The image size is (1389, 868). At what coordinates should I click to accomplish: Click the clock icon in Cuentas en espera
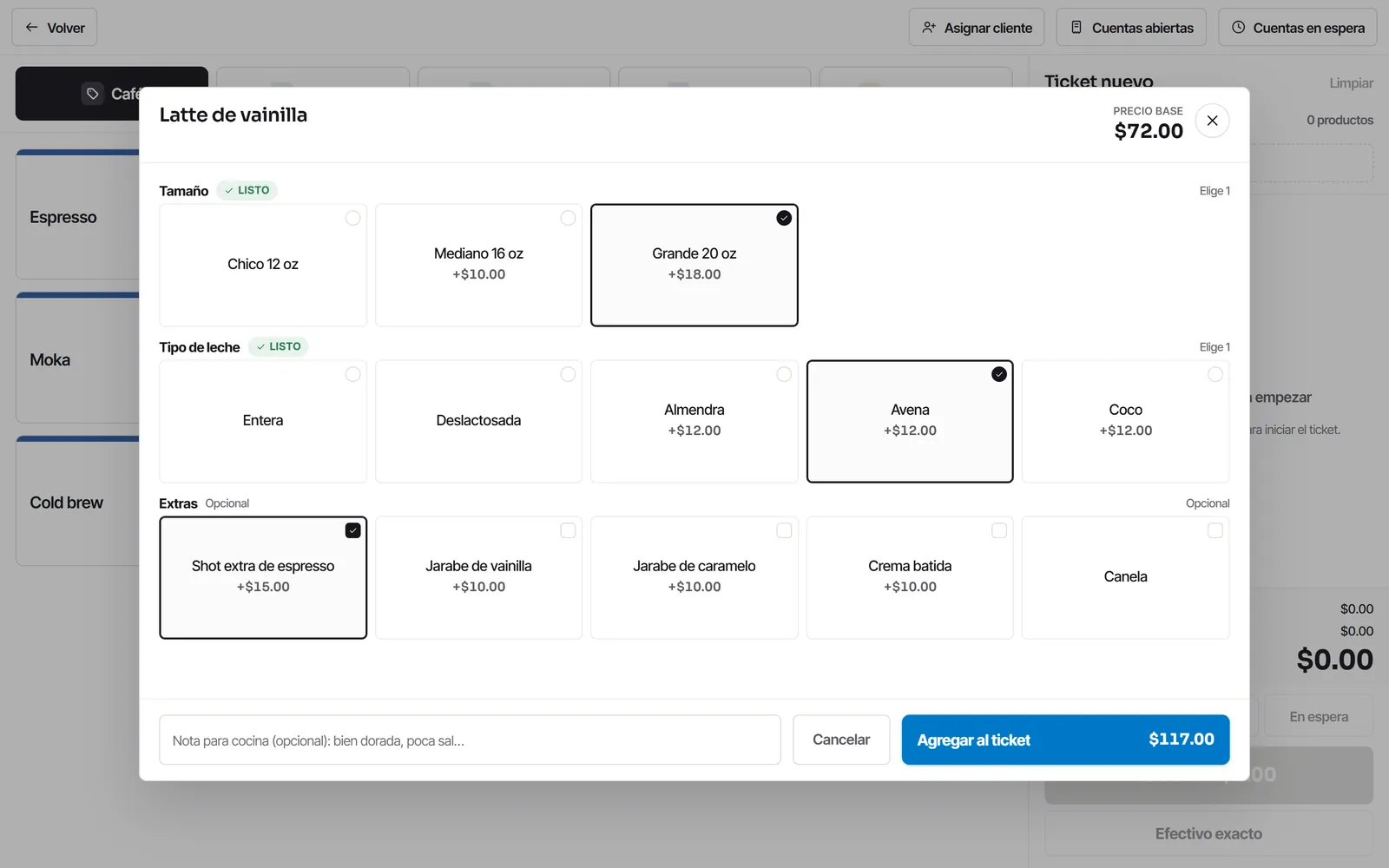[1239, 28]
